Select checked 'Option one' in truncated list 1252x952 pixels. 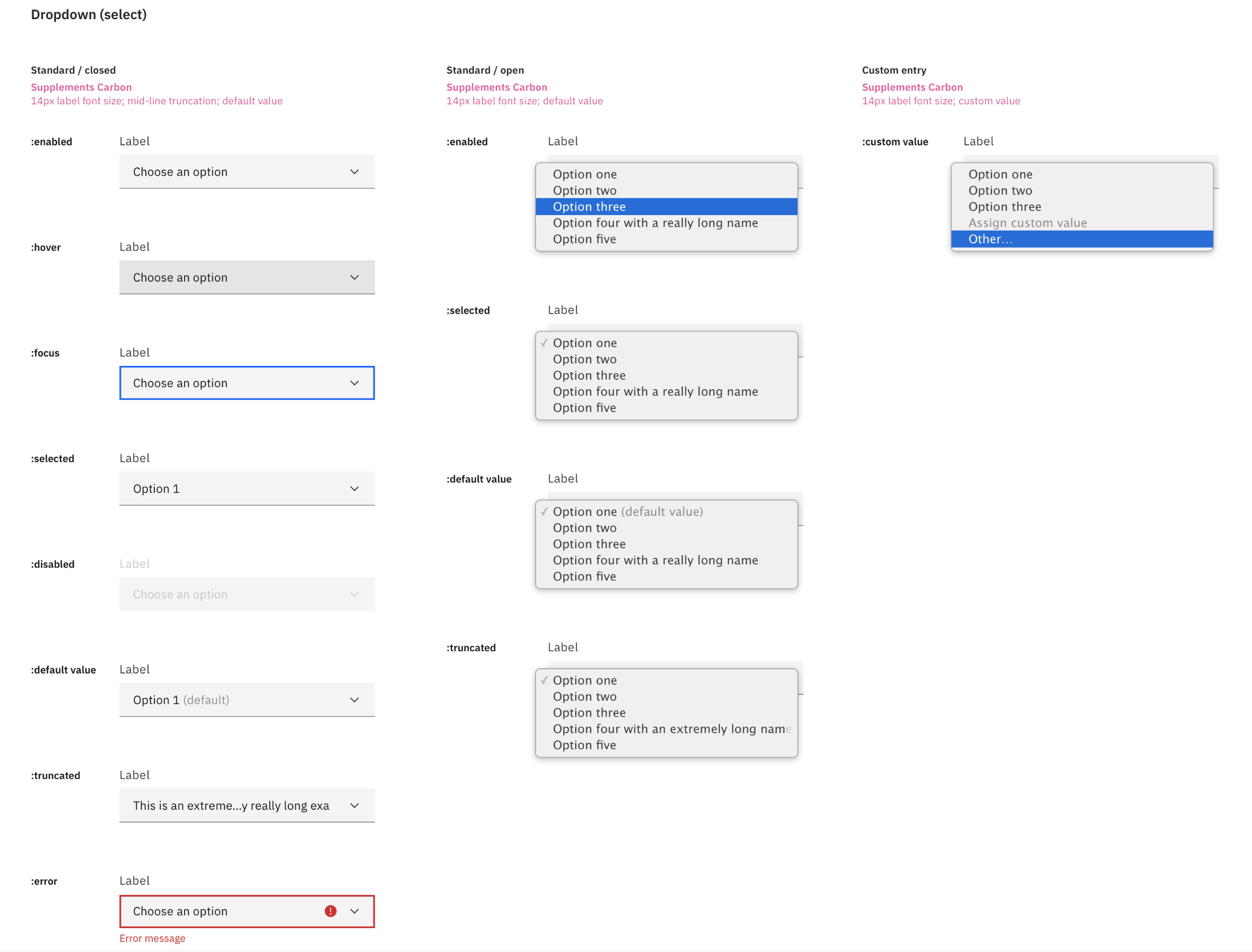(584, 680)
